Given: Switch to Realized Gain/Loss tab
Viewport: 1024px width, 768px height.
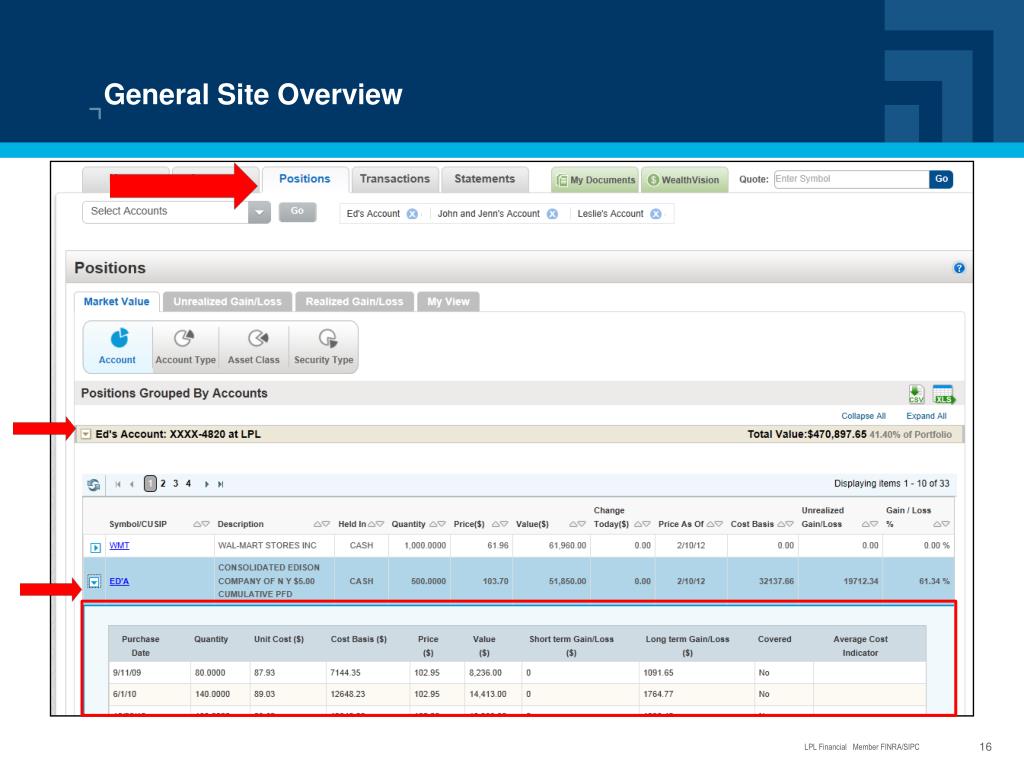Looking at the screenshot, I should [355, 302].
